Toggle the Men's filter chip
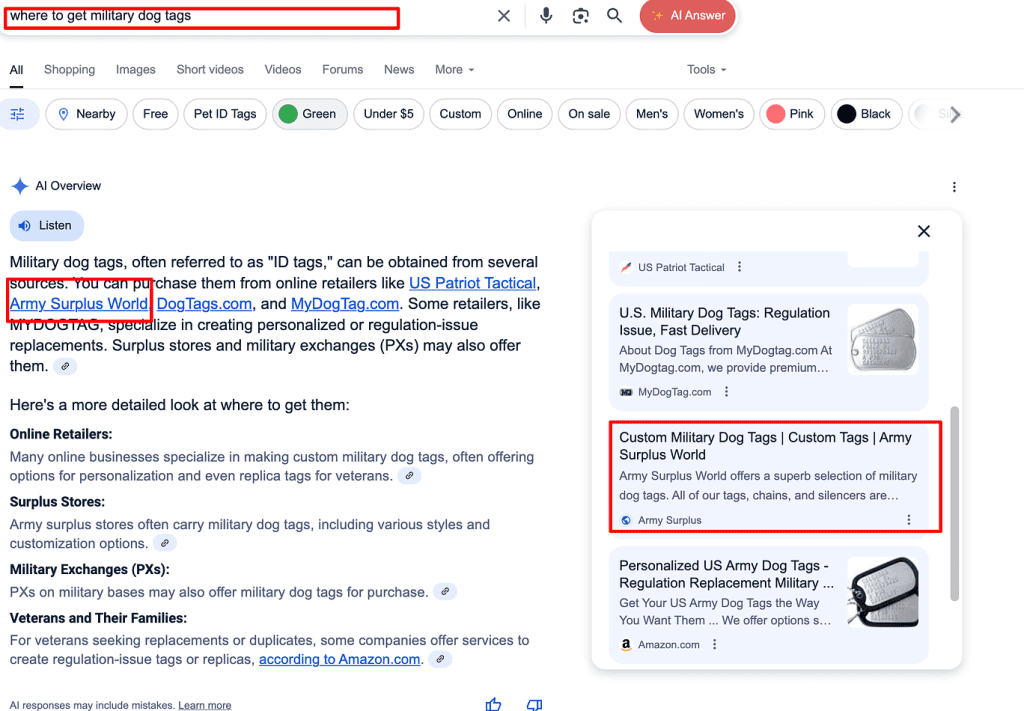 pos(652,114)
